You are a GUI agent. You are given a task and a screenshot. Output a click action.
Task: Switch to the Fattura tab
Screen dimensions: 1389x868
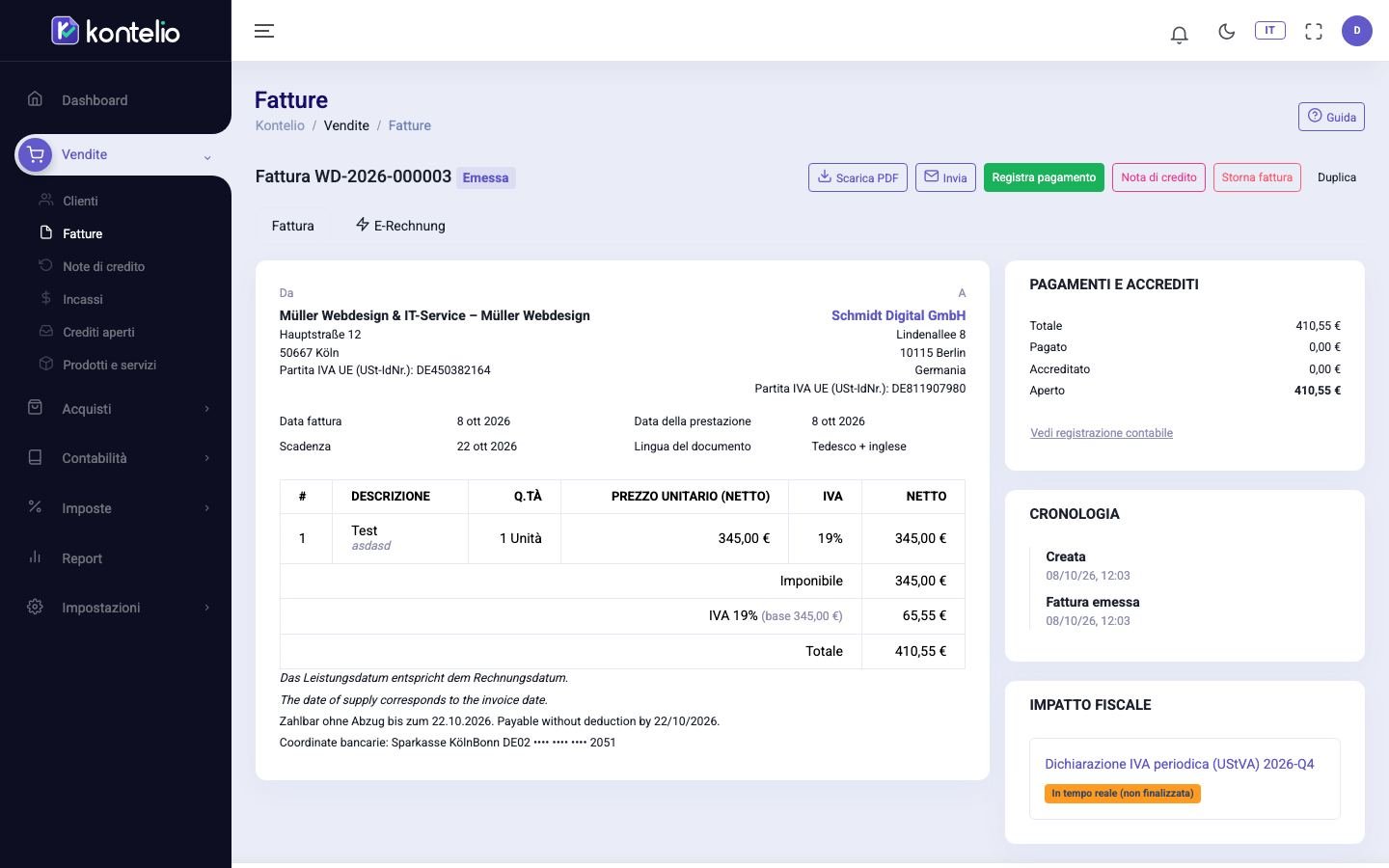(292, 226)
